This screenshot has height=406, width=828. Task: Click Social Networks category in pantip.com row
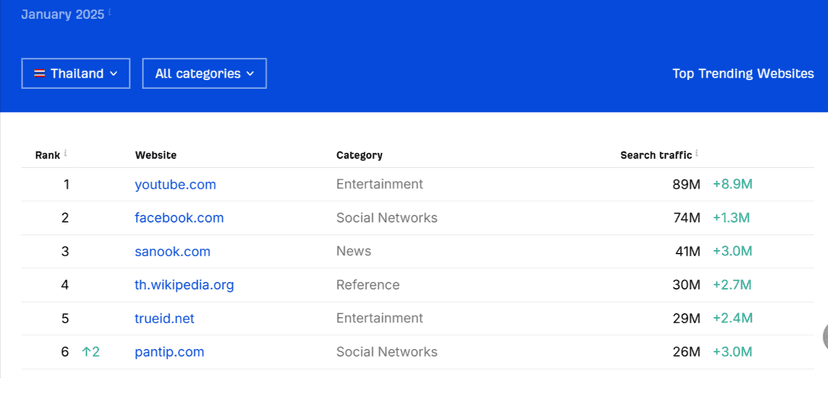387,352
